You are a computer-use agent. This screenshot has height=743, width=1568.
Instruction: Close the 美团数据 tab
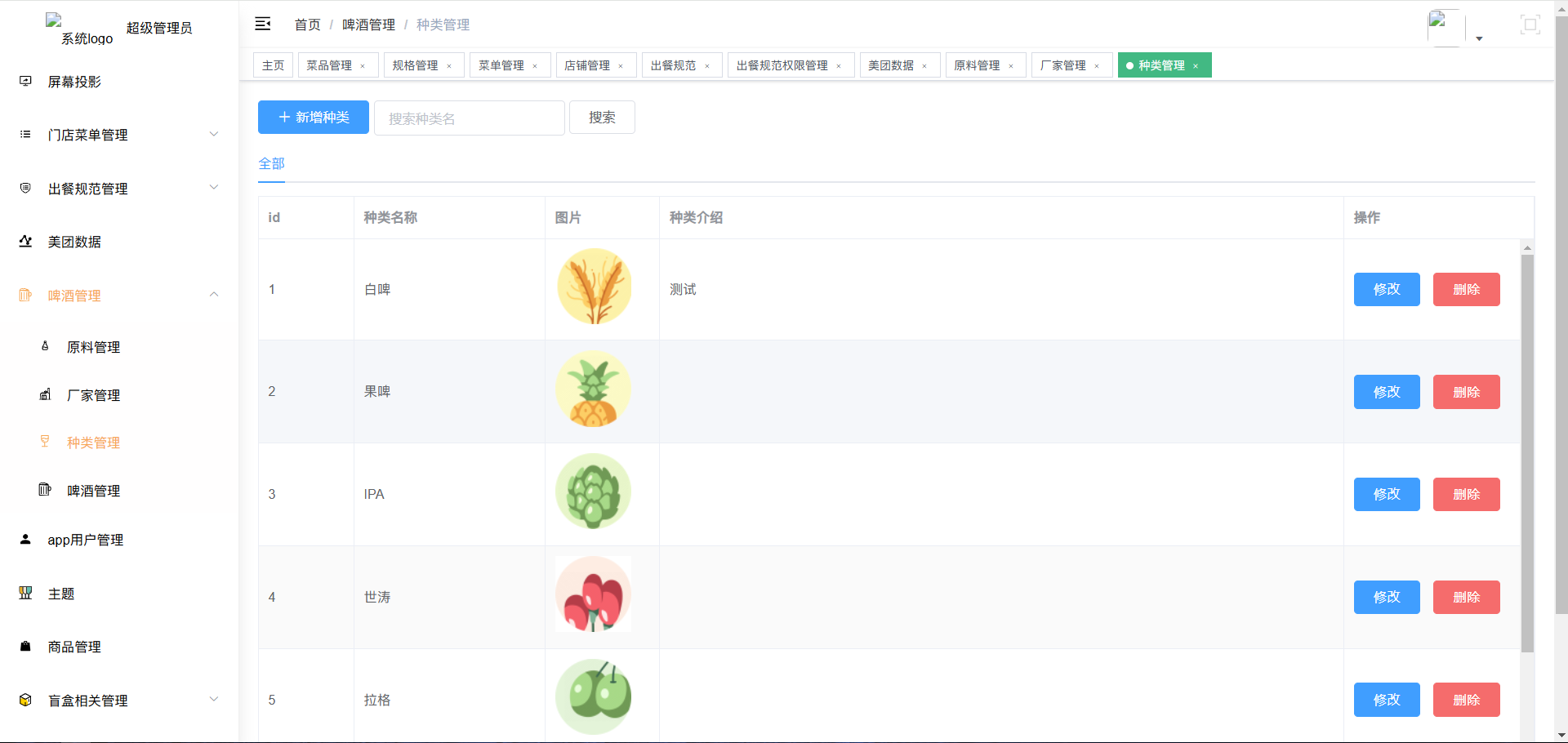tap(924, 66)
